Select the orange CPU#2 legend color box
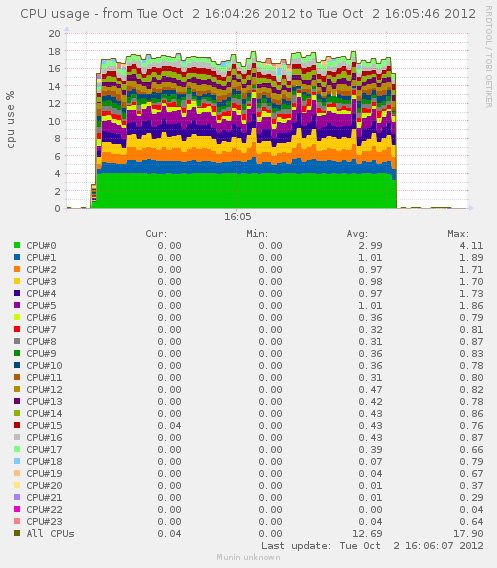Image resolution: width=497 pixels, height=568 pixels. tap(17, 269)
